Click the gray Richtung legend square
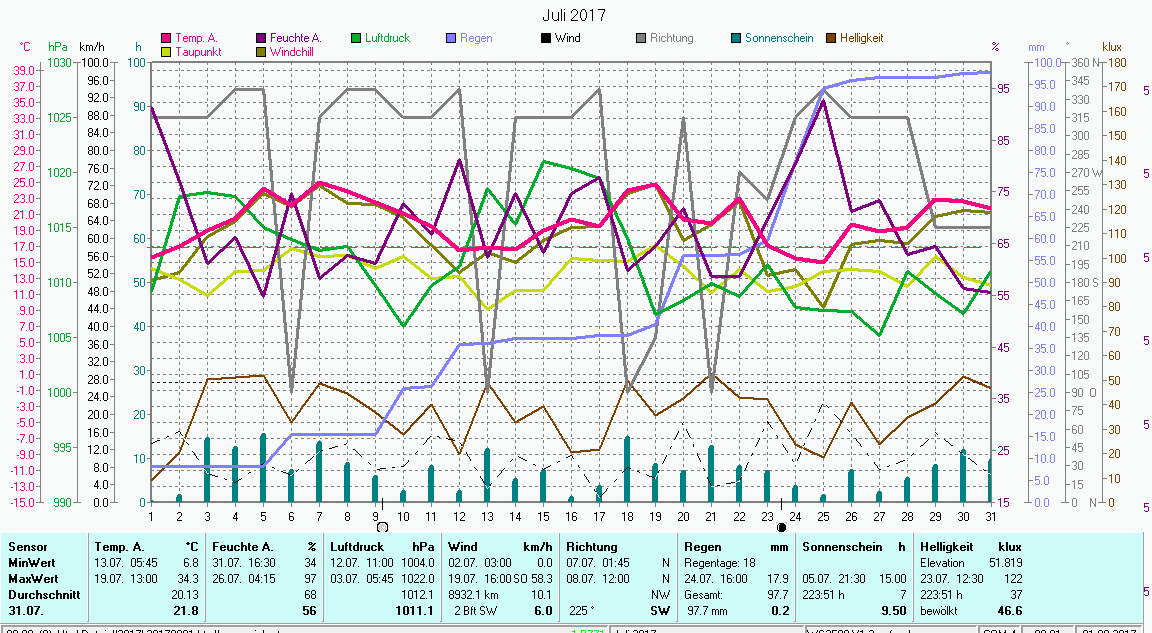 coord(641,38)
